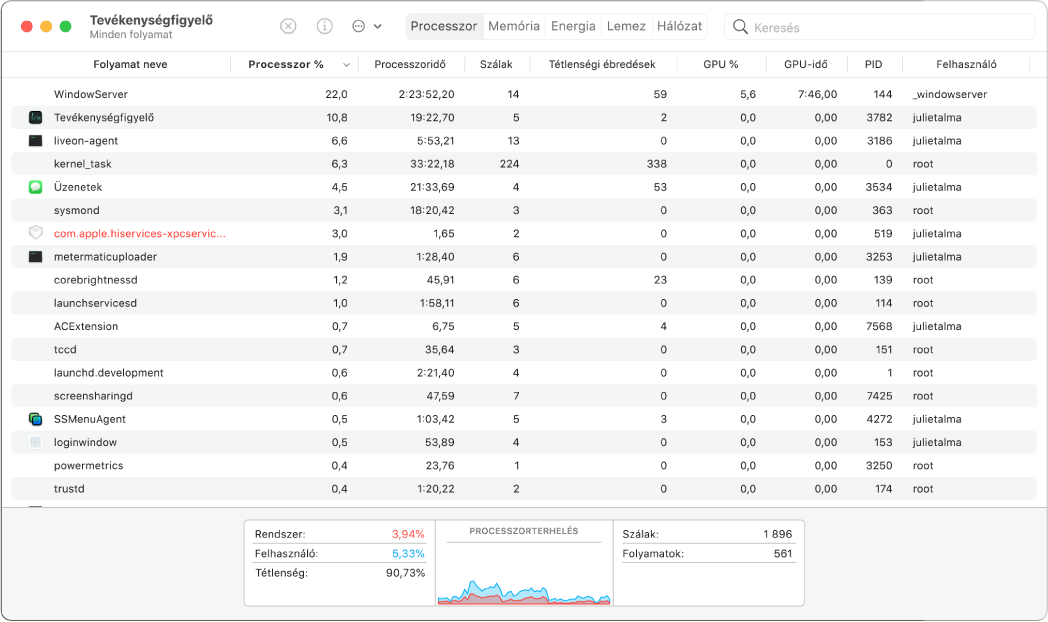Click the shield icon beside com.apple.hiservices

click(x=35, y=233)
